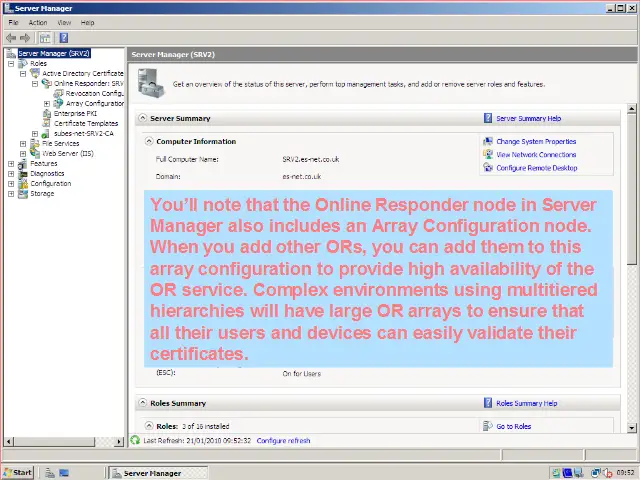The image size is (640, 480).
Task: Click the Configure refresh link
Action: click(283, 440)
